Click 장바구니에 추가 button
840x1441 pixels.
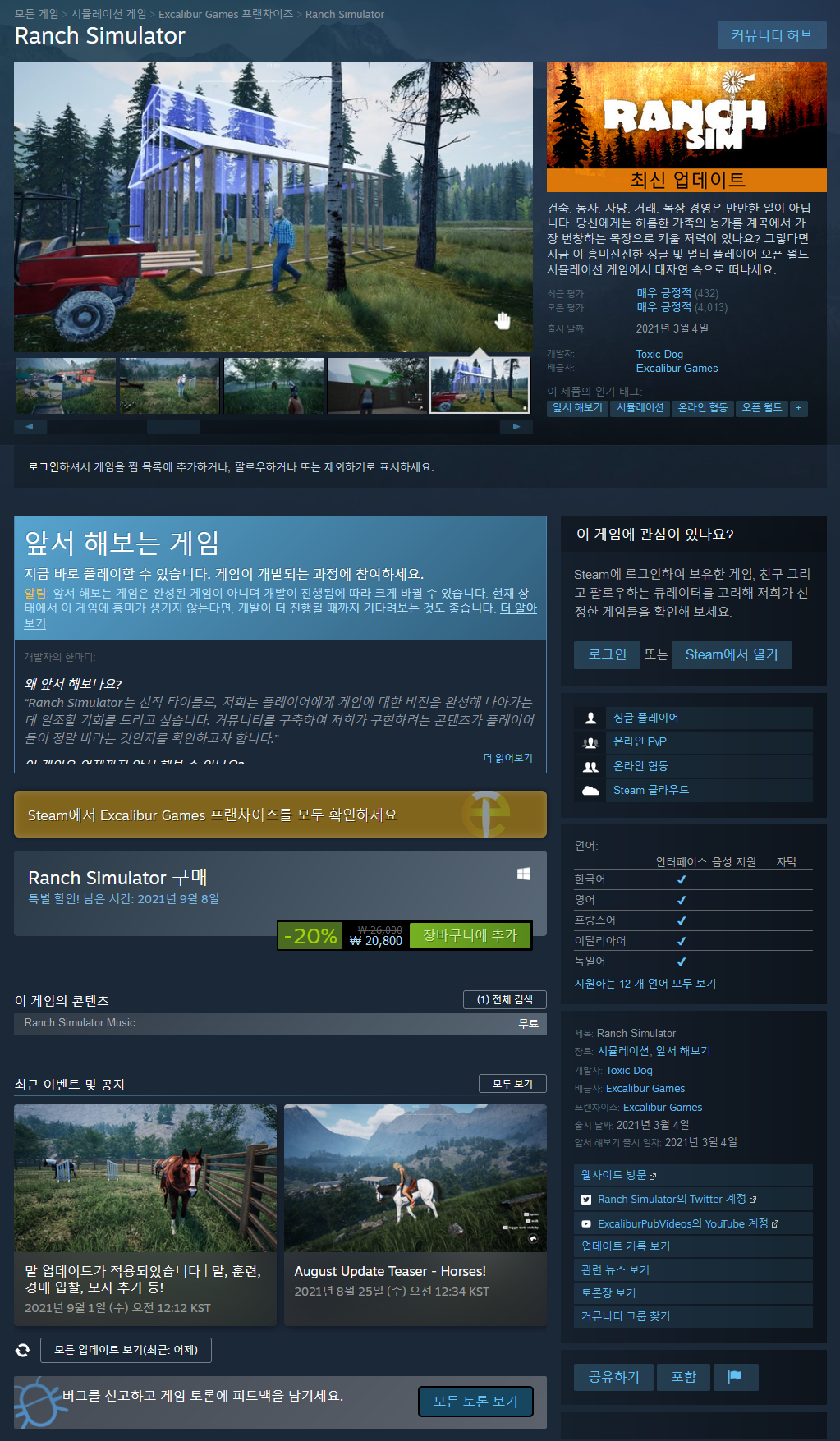tap(470, 935)
